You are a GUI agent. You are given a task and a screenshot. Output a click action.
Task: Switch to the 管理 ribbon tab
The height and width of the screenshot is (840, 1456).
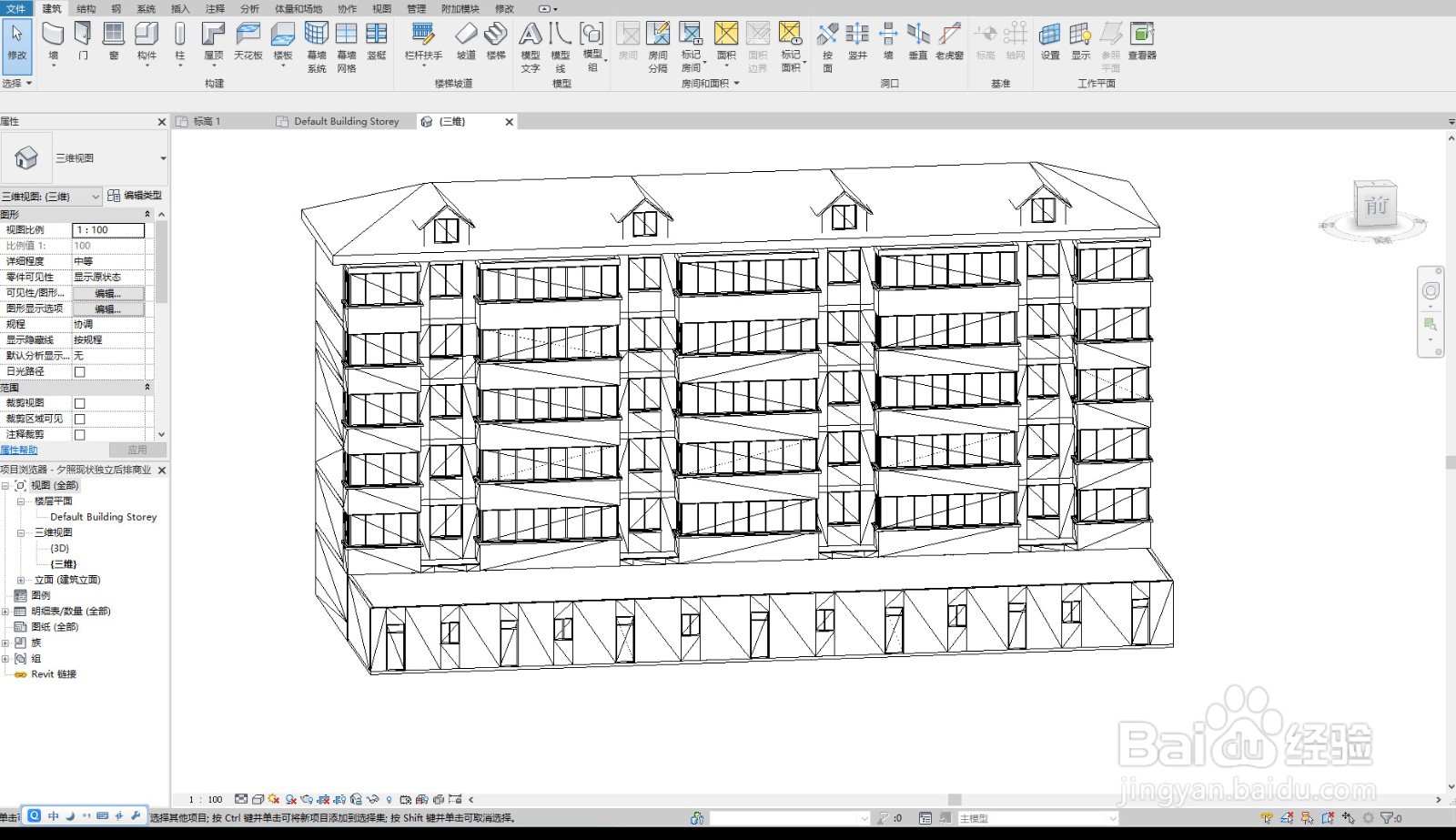[416, 8]
